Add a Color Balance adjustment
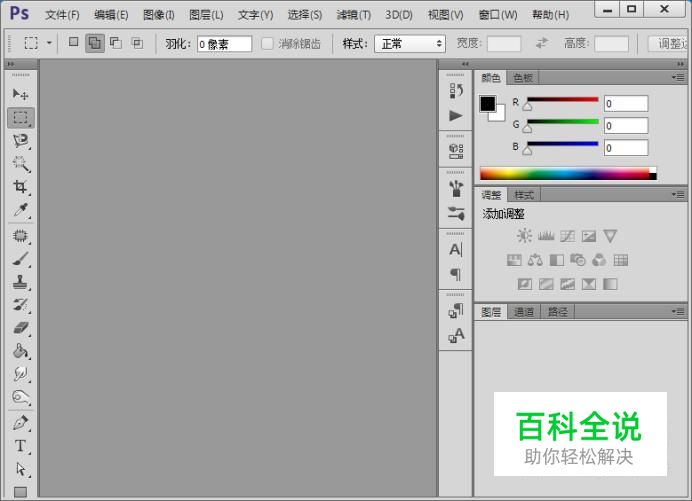 click(x=535, y=260)
